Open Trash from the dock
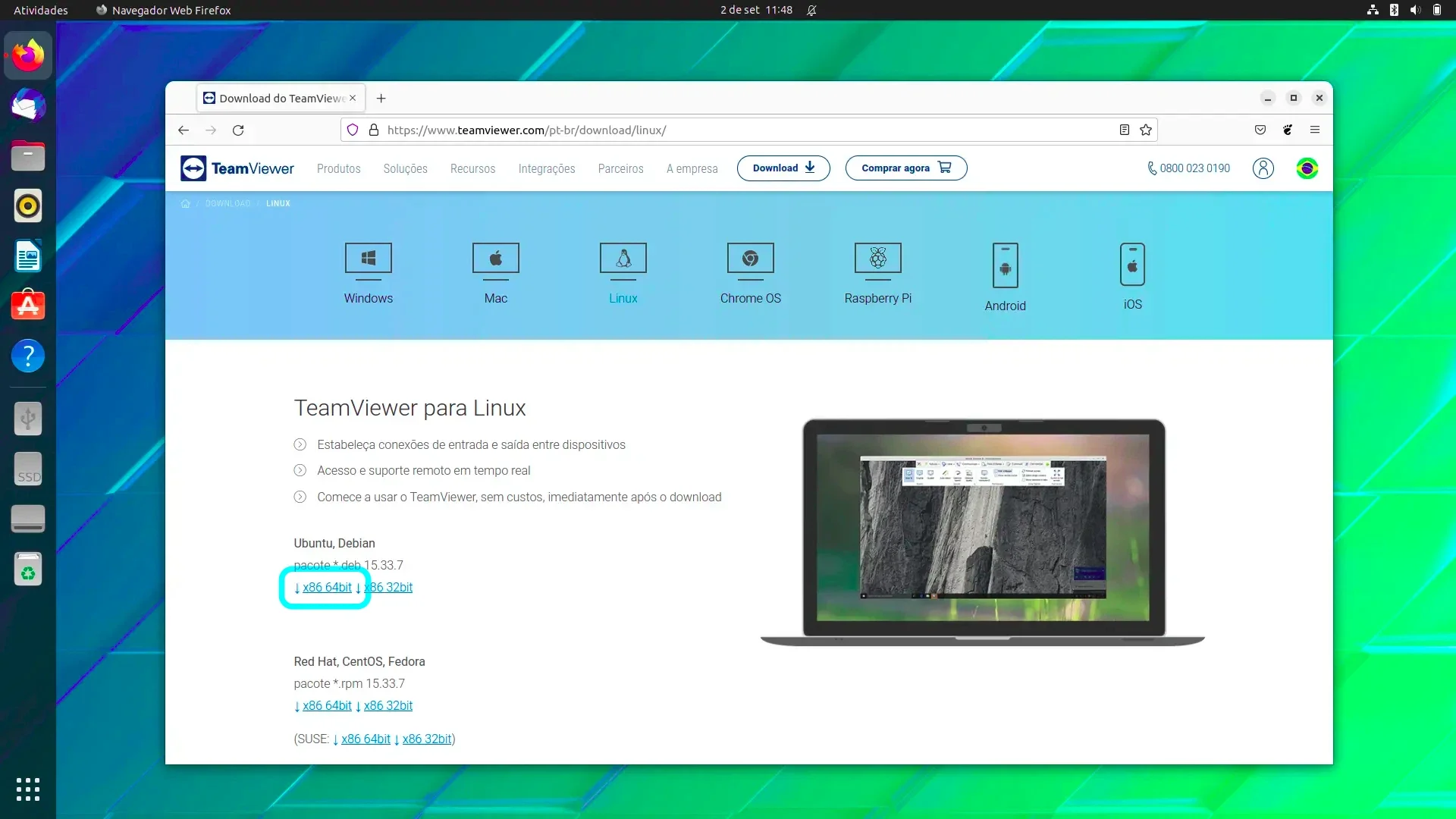The height and width of the screenshot is (819, 1456). pyautogui.click(x=28, y=570)
